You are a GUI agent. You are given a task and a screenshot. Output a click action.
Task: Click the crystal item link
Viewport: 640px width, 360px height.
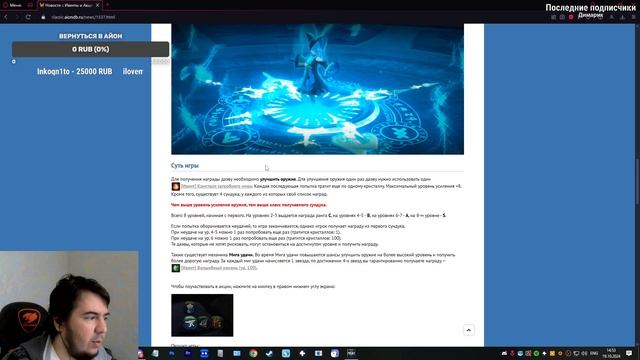(x=217, y=186)
